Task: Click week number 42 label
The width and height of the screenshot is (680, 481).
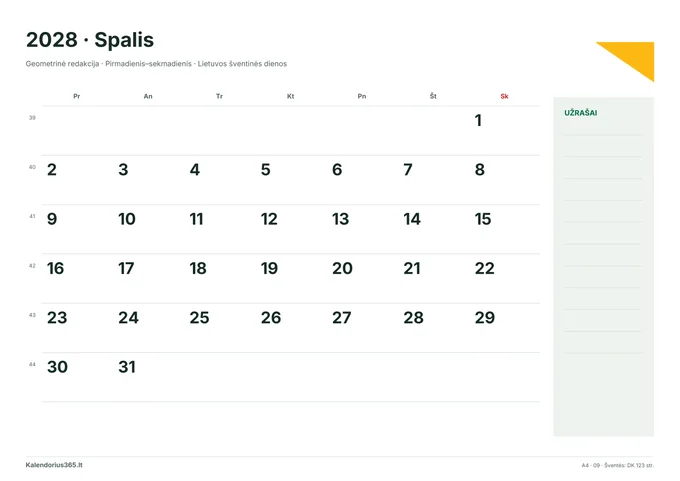Action: (x=32, y=265)
